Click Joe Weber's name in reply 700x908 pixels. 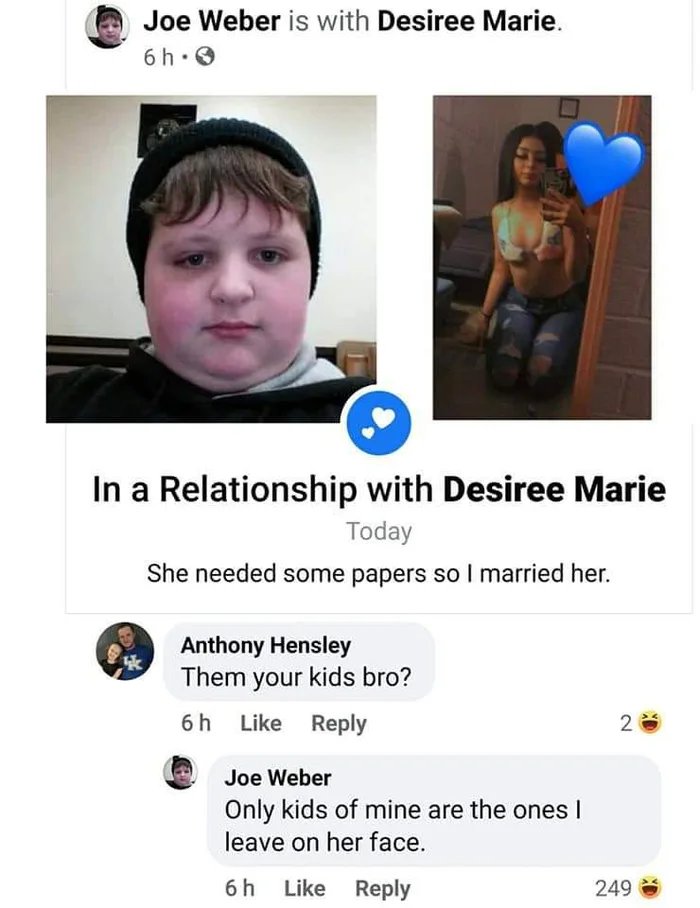click(278, 777)
